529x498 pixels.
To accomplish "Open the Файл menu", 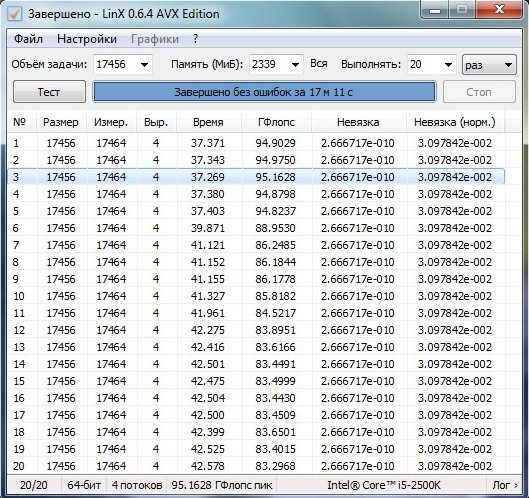I will click(x=28, y=39).
